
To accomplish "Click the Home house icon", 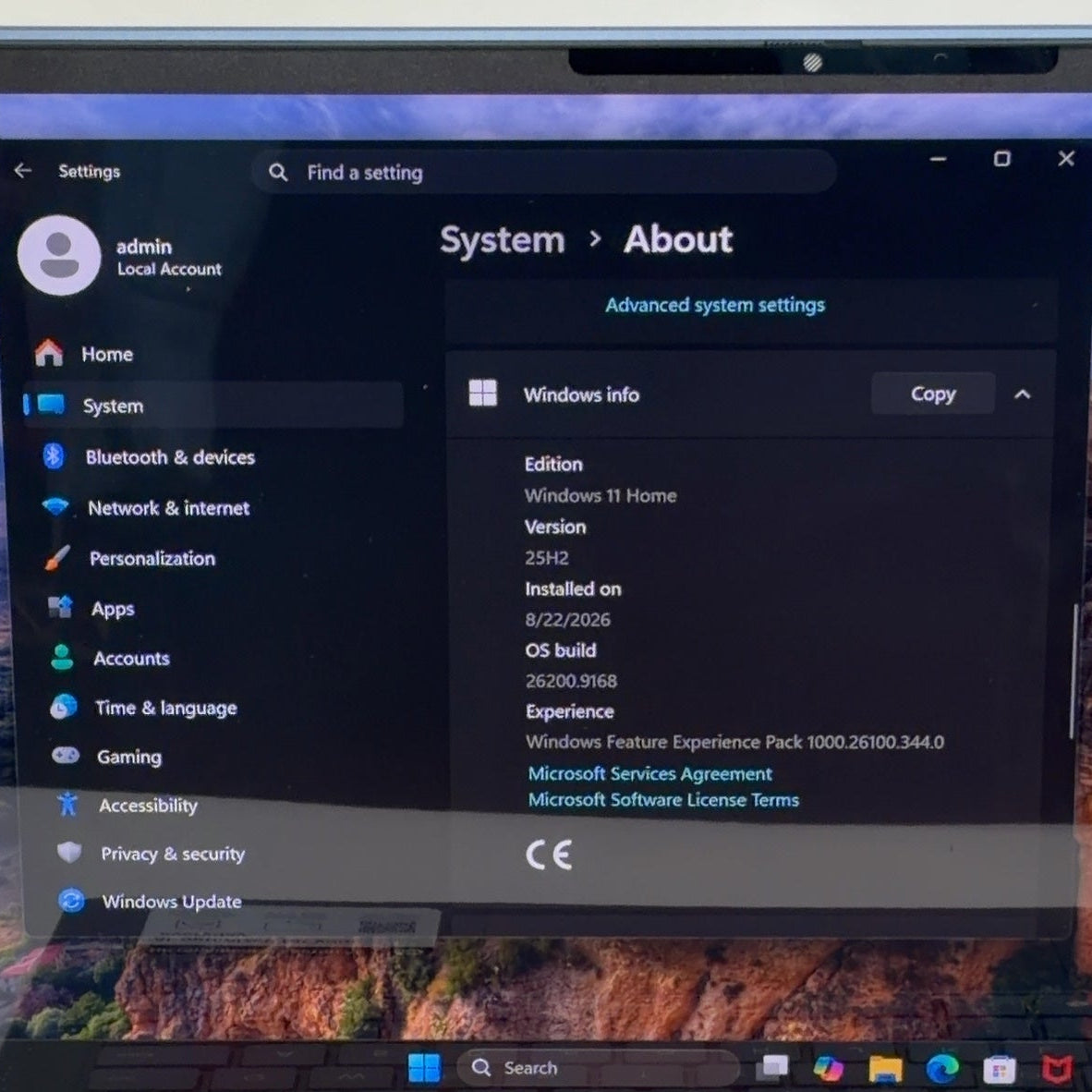I will [x=49, y=352].
